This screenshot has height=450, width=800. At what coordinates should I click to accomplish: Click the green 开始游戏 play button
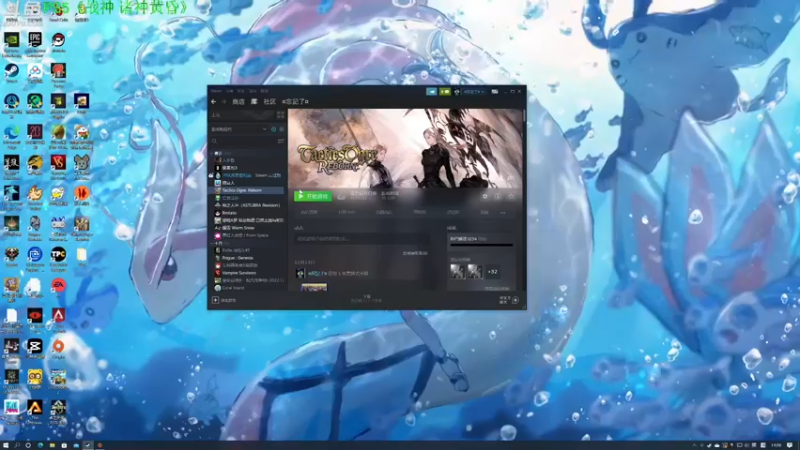(313, 196)
